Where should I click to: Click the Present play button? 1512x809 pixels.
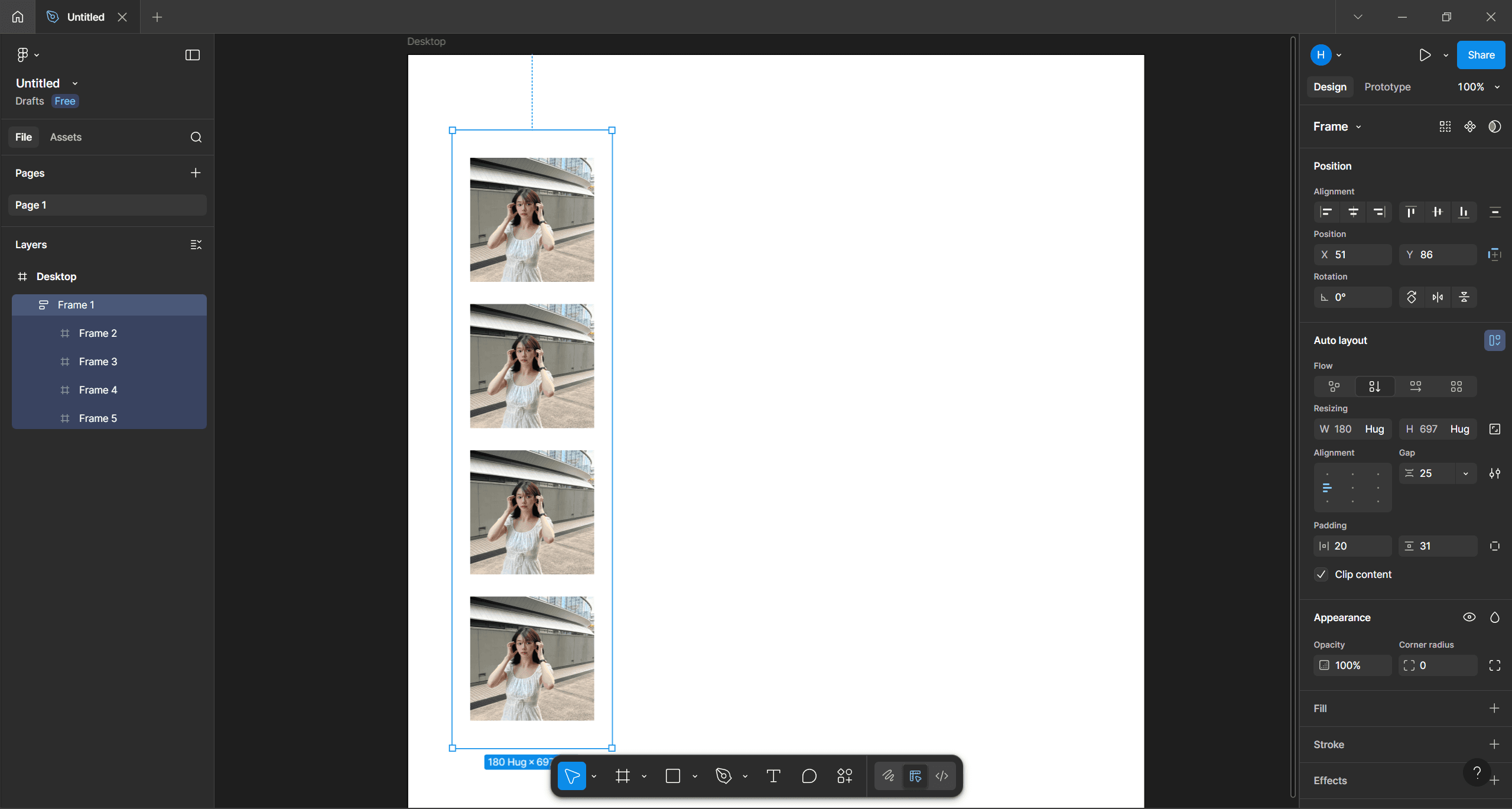[x=1425, y=54]
